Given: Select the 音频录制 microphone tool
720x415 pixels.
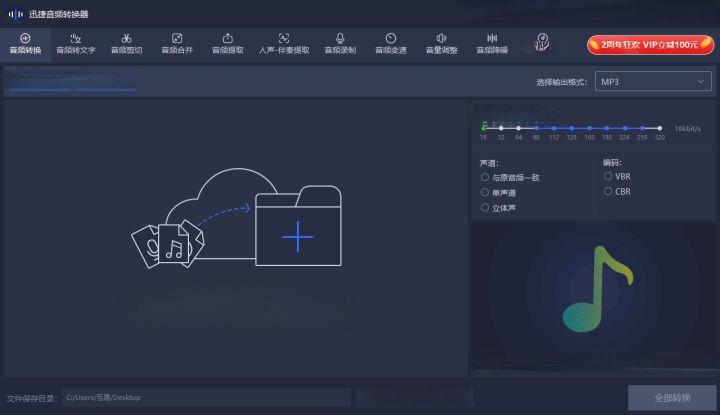Looking at the screenshot, I should click(340, 43).
